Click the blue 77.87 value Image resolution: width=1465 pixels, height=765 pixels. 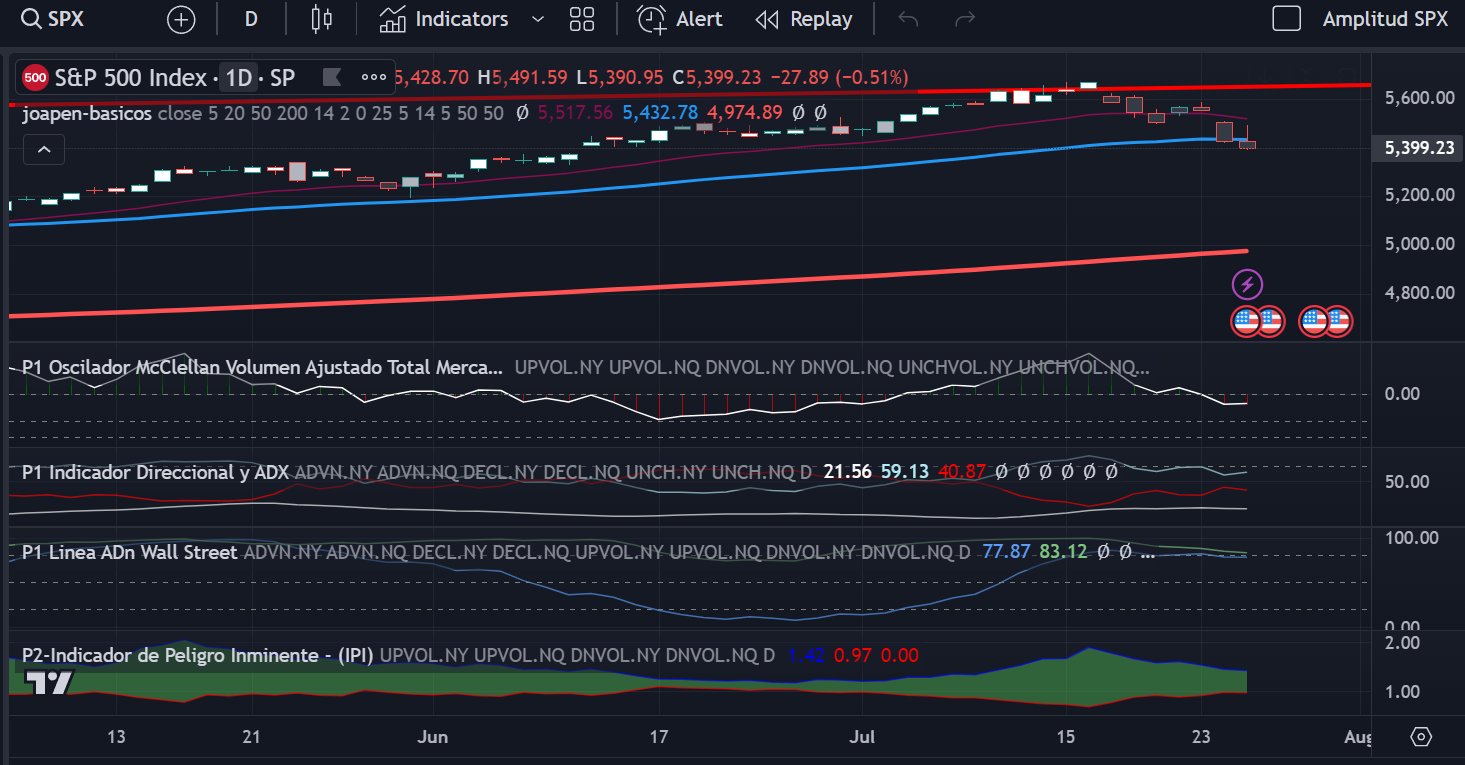click(x=1006, y=552)
